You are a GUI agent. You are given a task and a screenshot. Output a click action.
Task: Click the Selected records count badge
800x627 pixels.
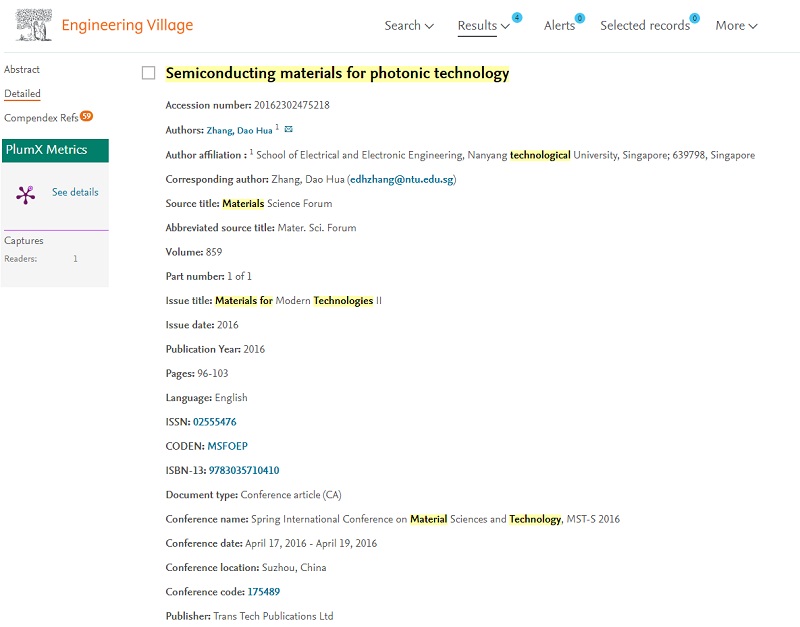click(695, 18)
